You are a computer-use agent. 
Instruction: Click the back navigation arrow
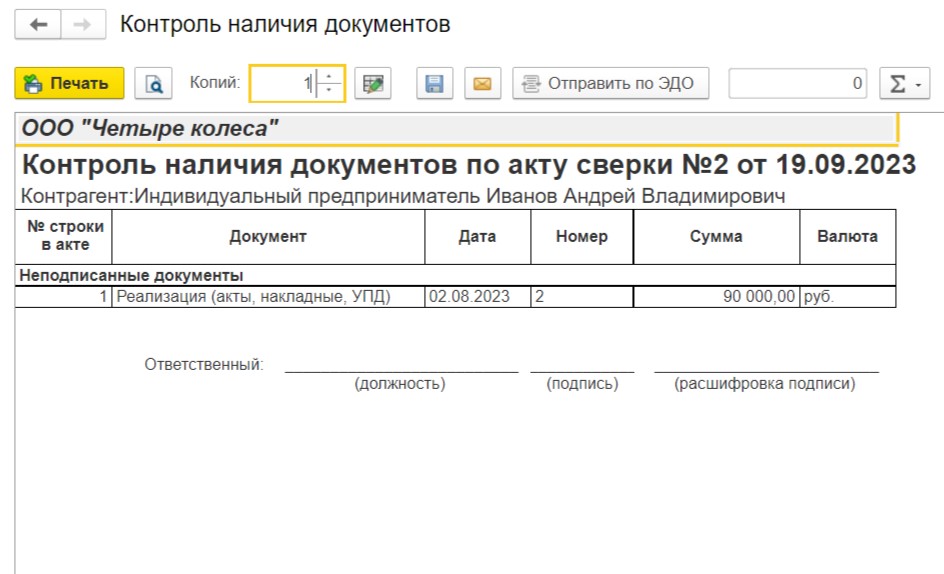(39, 25)
